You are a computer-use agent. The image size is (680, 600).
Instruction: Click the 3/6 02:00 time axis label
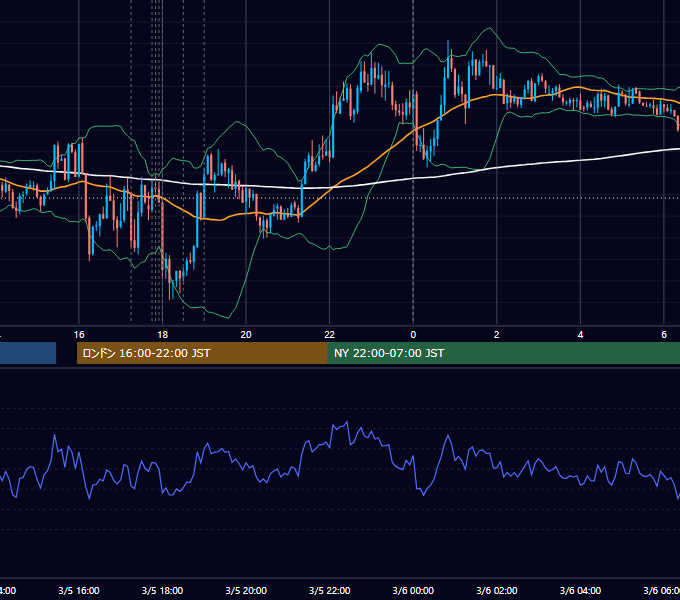pyautogui.click(x=497, y=590)
